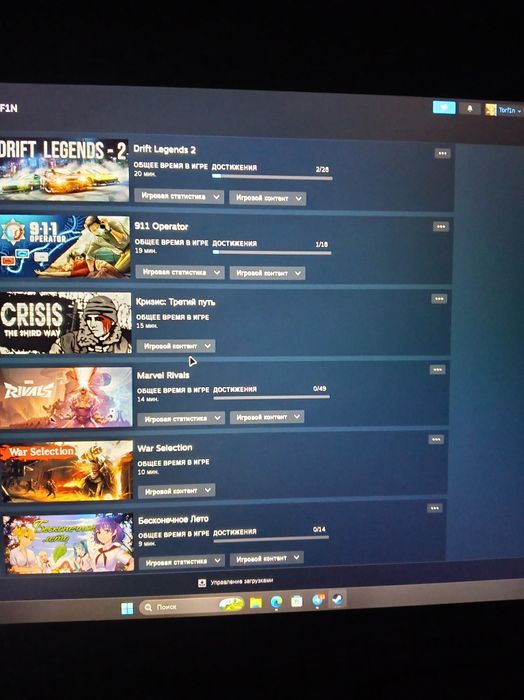Click the downloads icon beside Управление загрузками
This screenshot has height=700, width=524.
(202, 583)
